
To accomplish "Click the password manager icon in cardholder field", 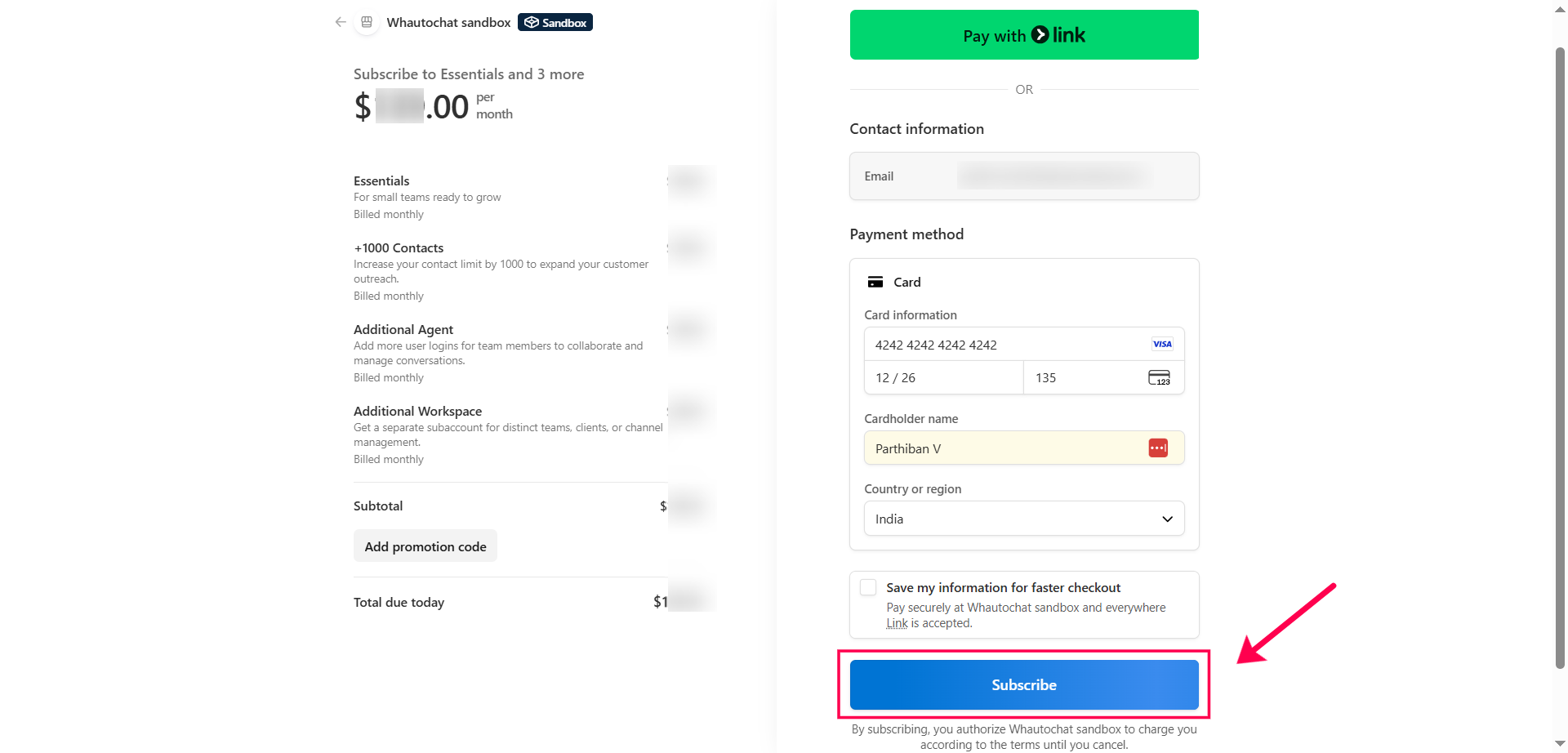I will tap(1157, 448).
